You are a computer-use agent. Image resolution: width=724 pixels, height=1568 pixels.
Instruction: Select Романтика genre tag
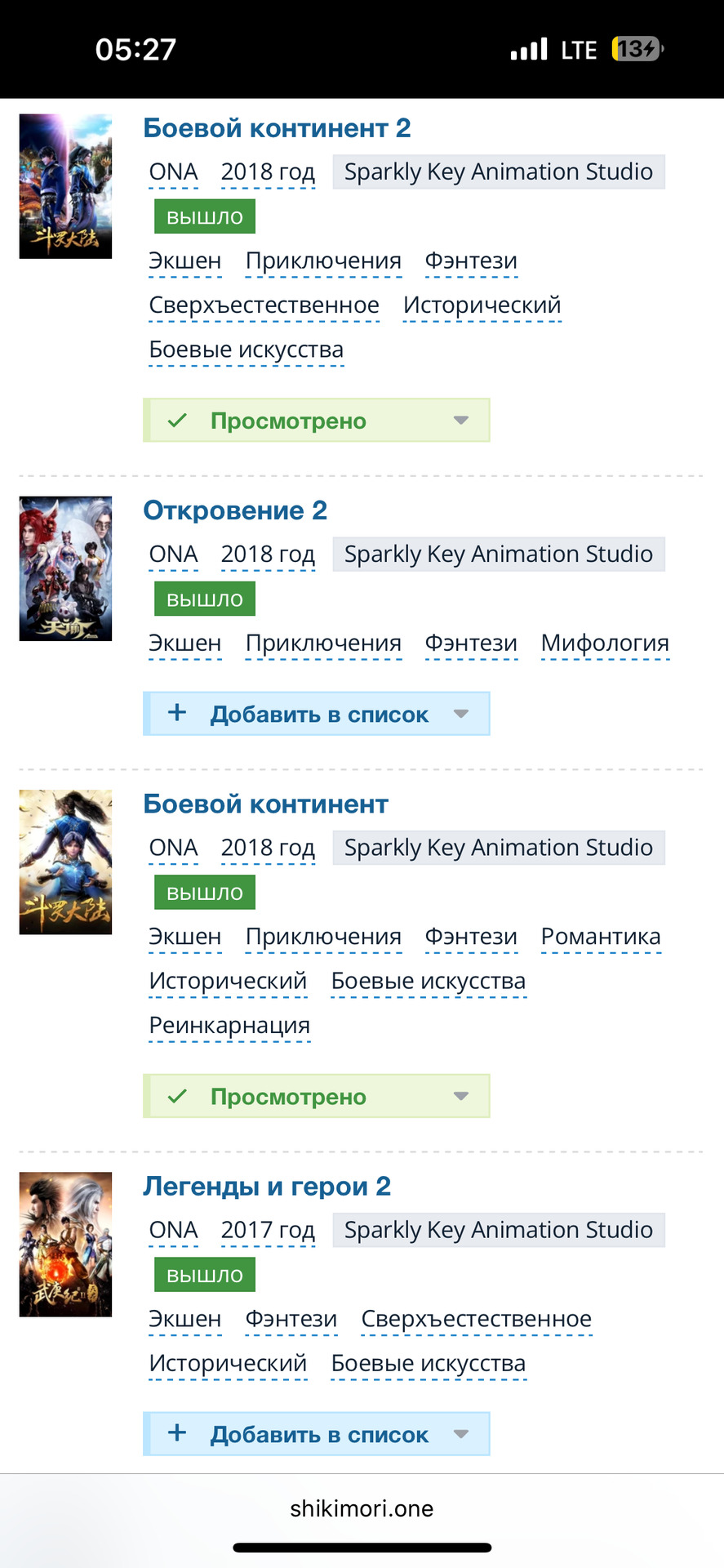point(601,937)
